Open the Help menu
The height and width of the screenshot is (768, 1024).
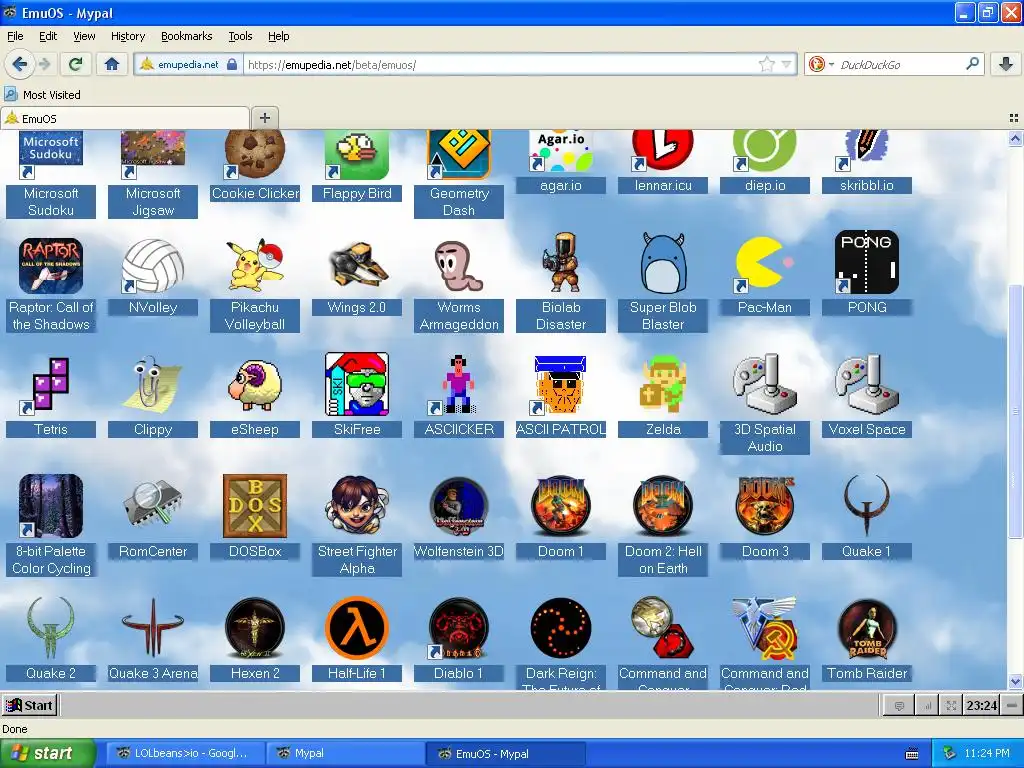tap(278, 36)
